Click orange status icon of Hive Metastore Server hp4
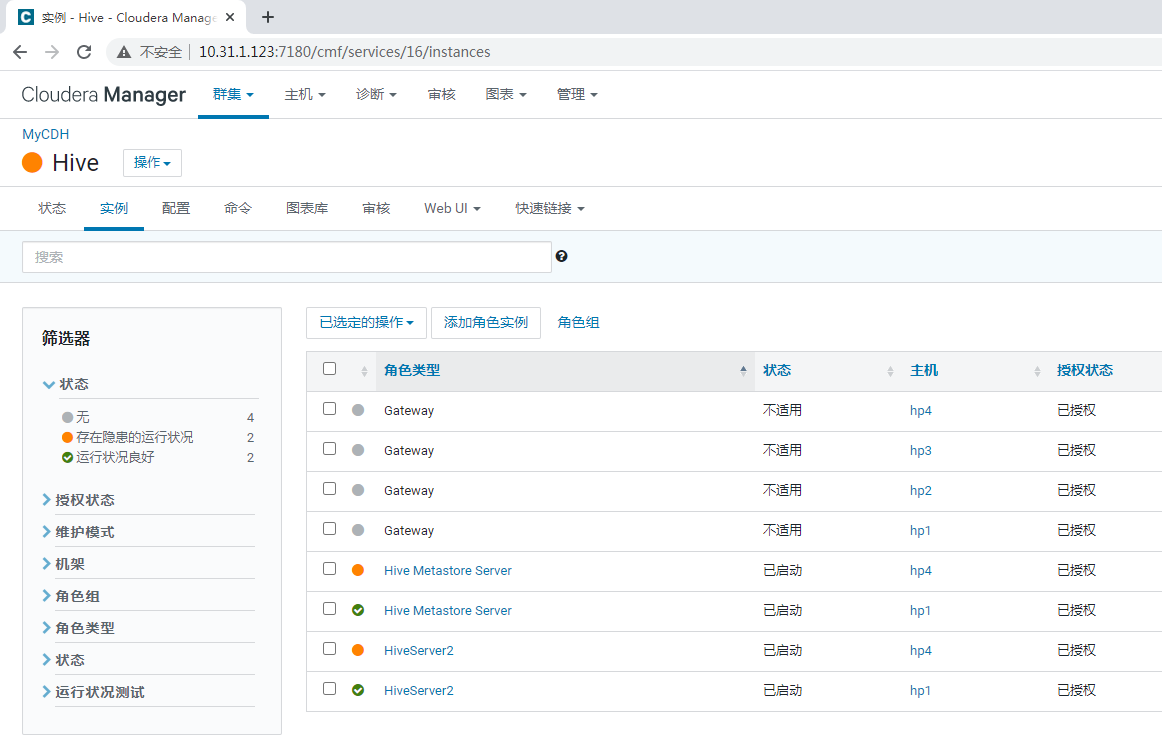The image size is (1162, 738). pyautogui.click(x=358, y=570)
